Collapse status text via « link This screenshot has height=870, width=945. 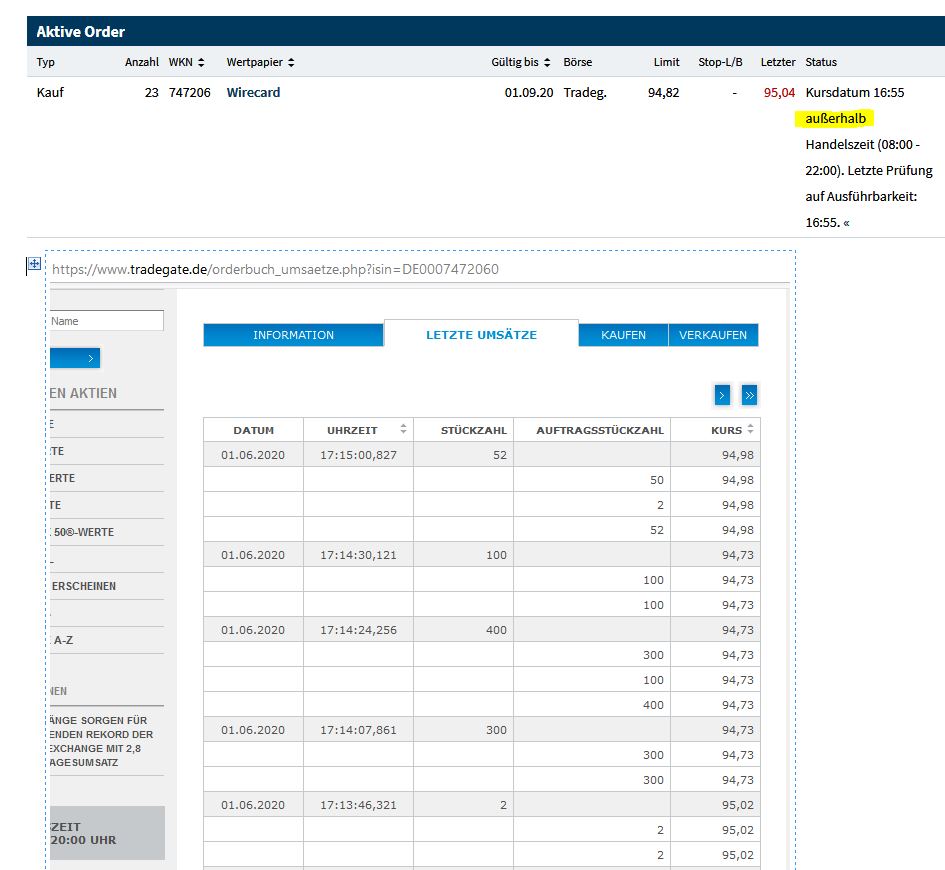tap(847, 223)
